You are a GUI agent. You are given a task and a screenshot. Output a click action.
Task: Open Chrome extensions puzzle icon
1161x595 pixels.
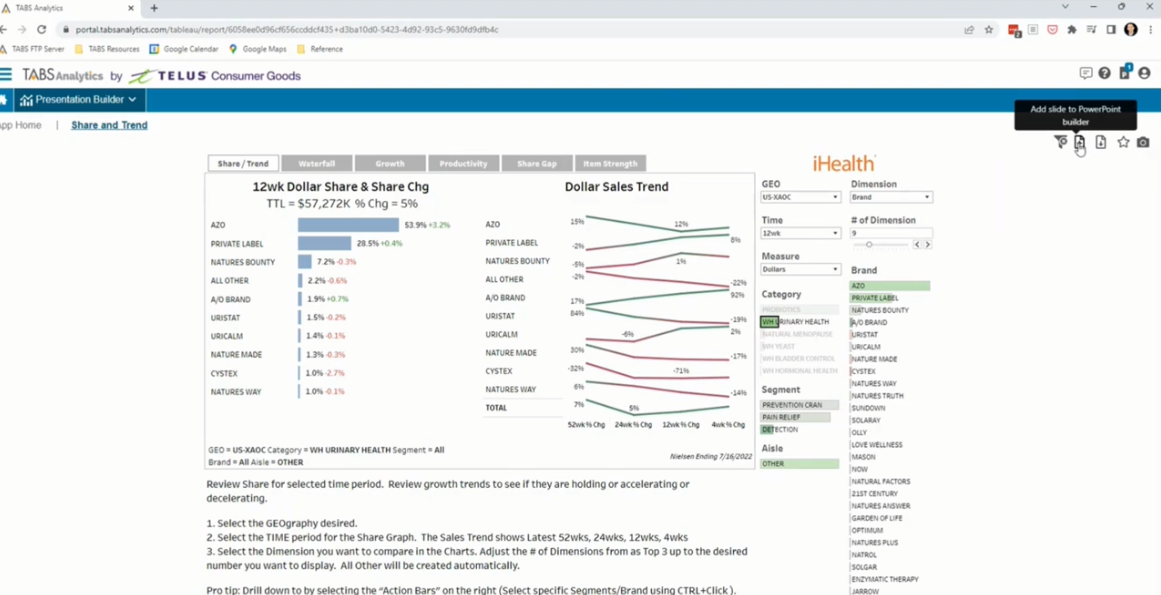(1071, 30)
